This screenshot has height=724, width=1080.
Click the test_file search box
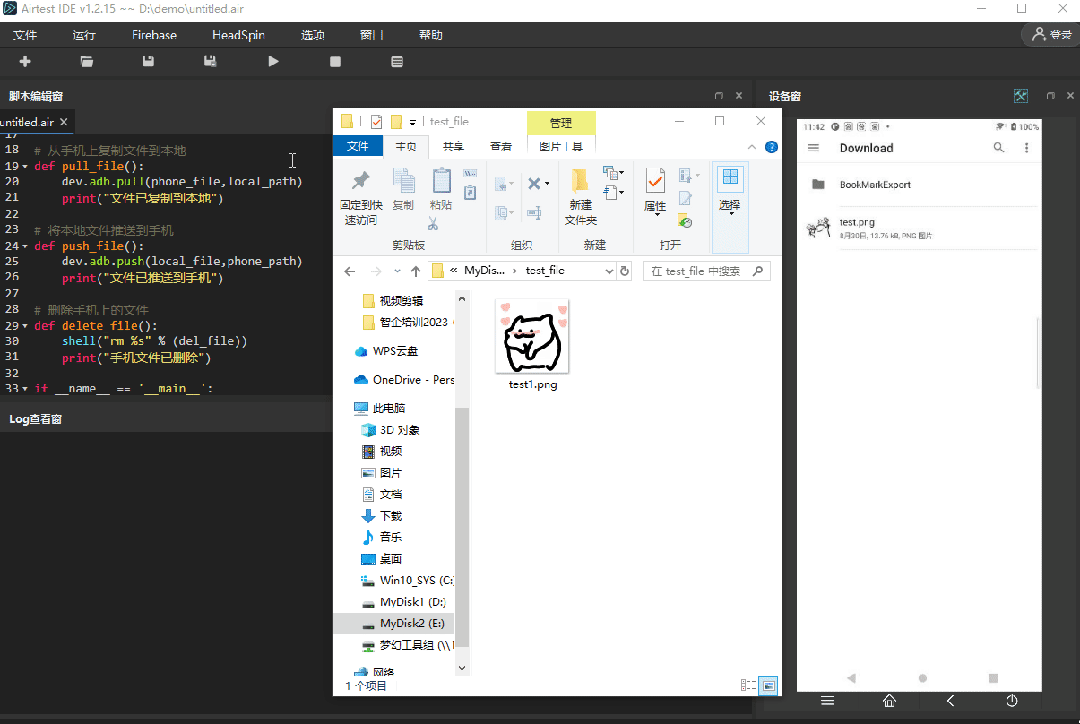(706, 271)
